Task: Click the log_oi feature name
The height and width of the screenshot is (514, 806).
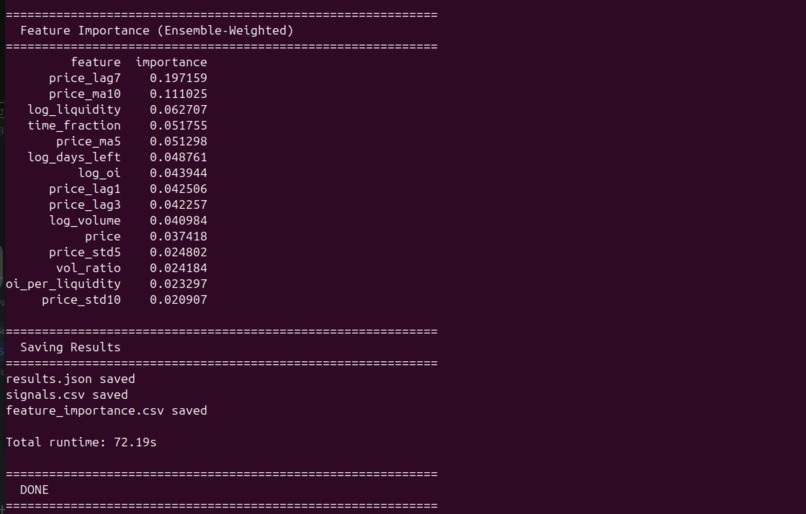Action: tap(99, 173)
